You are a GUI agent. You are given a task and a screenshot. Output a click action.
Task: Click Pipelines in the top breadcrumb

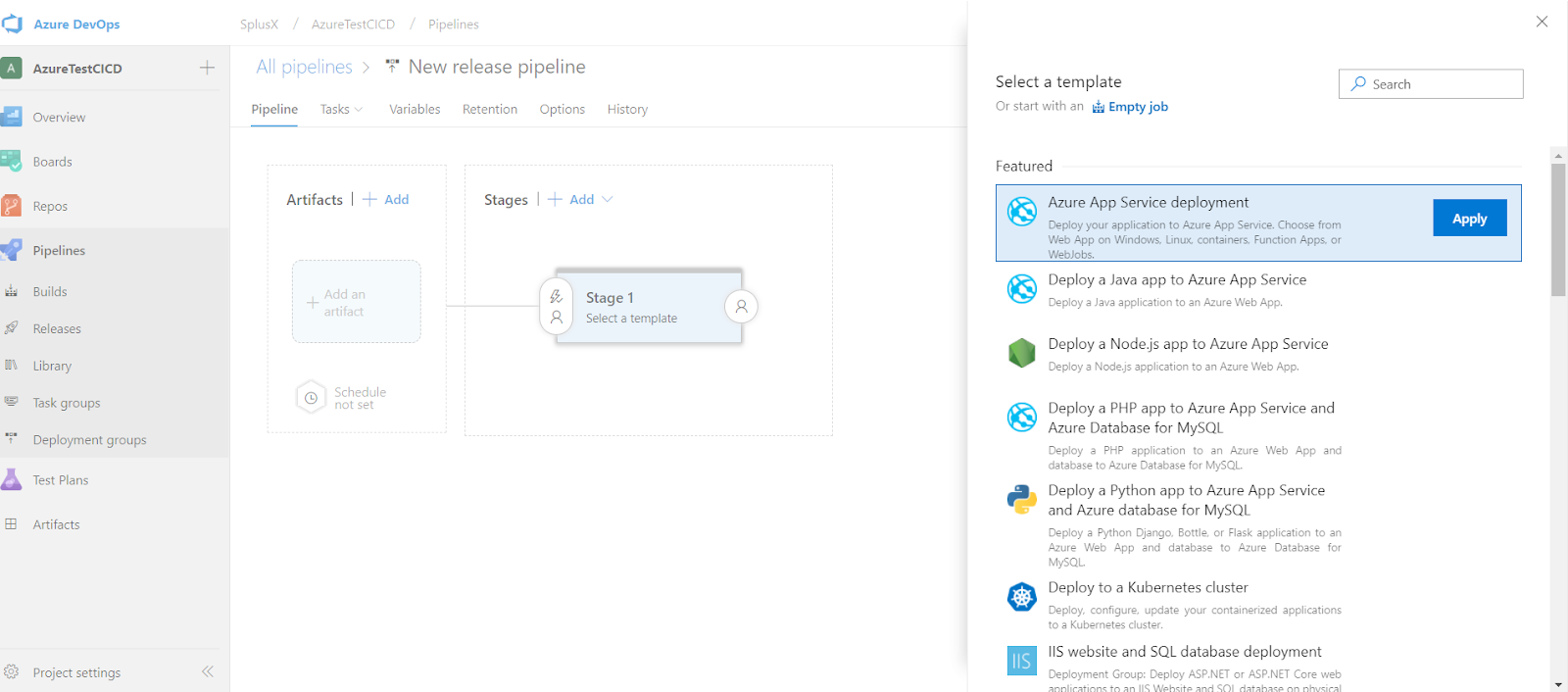tap(454, 24)
